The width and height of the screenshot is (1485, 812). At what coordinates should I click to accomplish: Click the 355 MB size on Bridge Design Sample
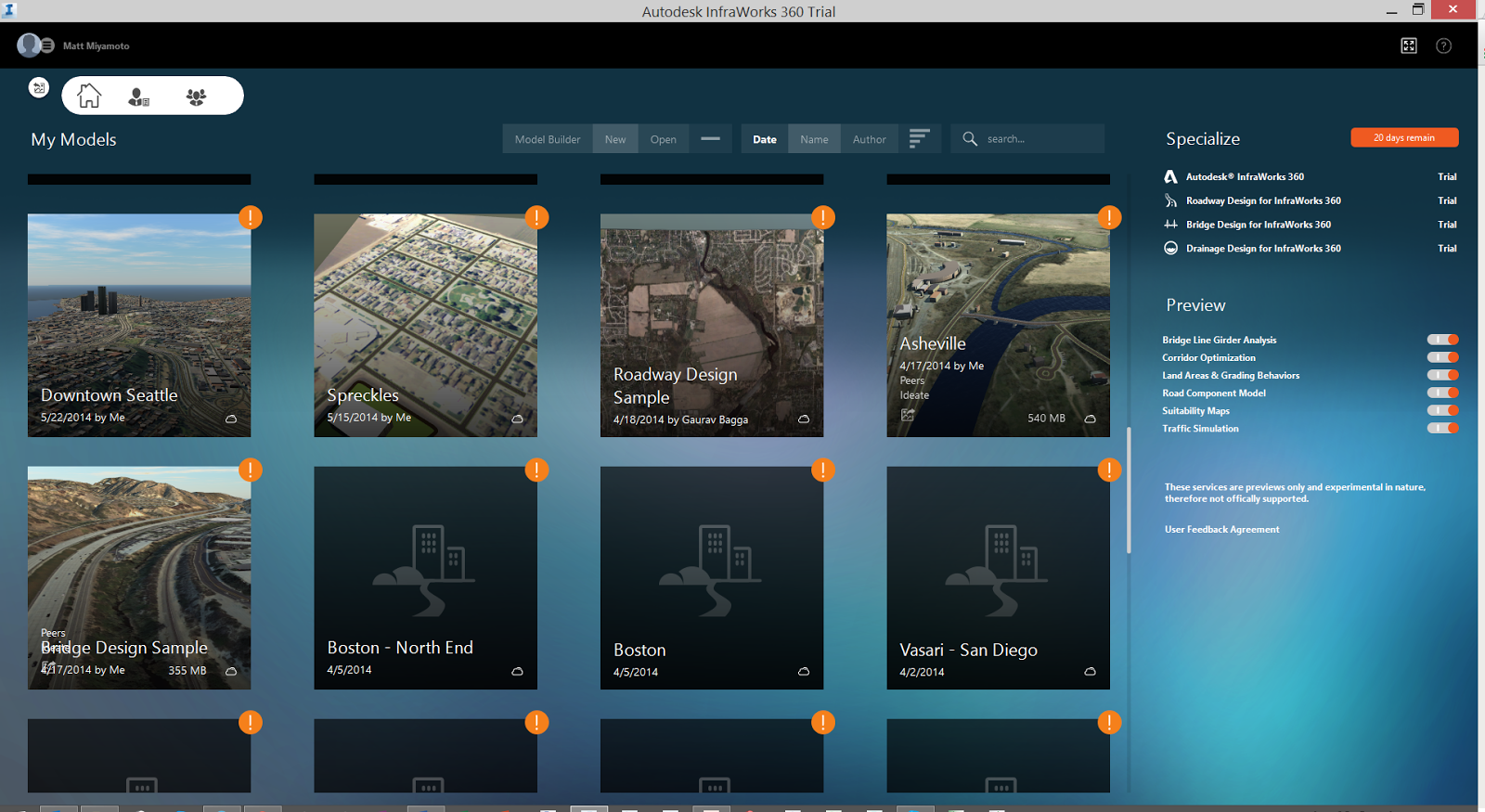[x=187, y=670]
